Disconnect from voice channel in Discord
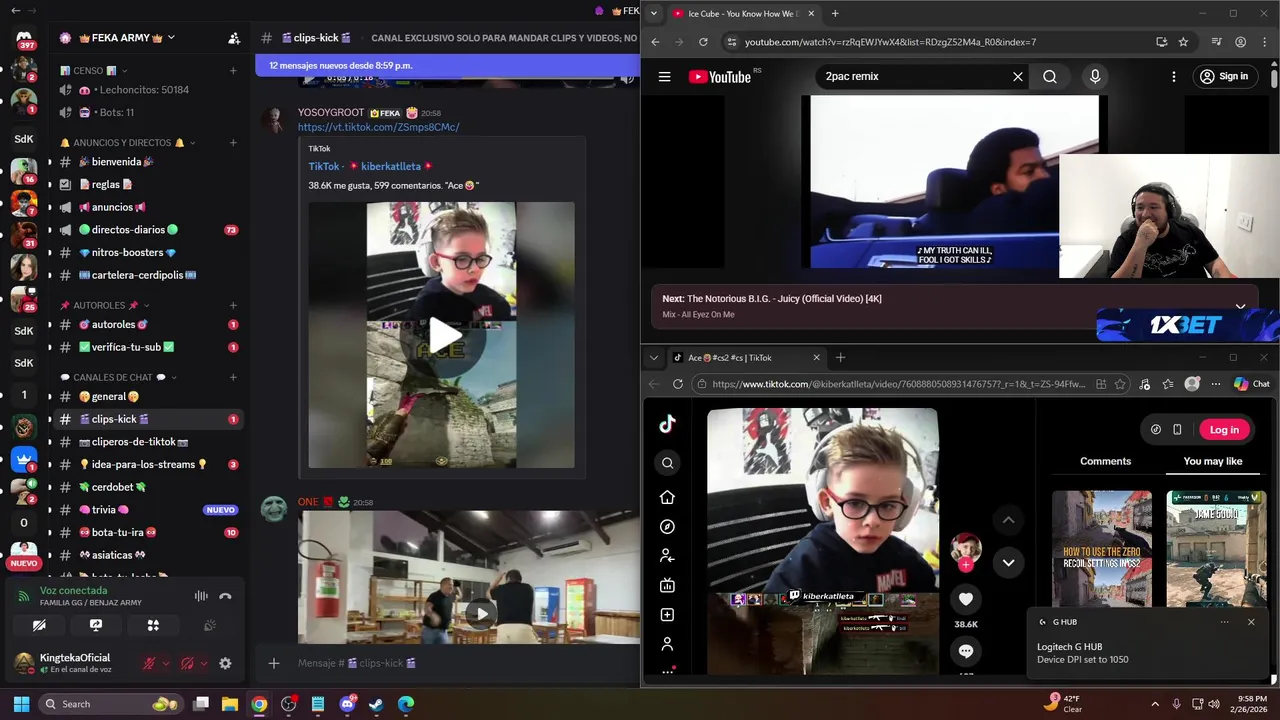 coord(225,596)
